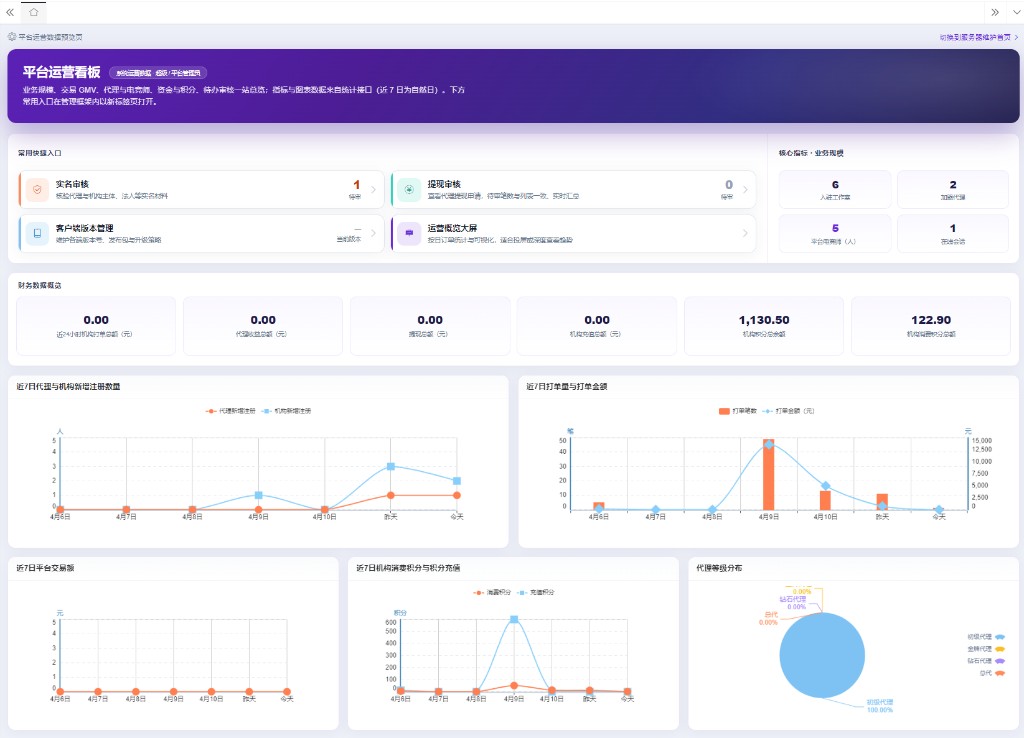The height and width of the screenshot is (738, 1024).
Task: Expand 实名审核 entry via right chevron
Action: click(x=374, y=189)
